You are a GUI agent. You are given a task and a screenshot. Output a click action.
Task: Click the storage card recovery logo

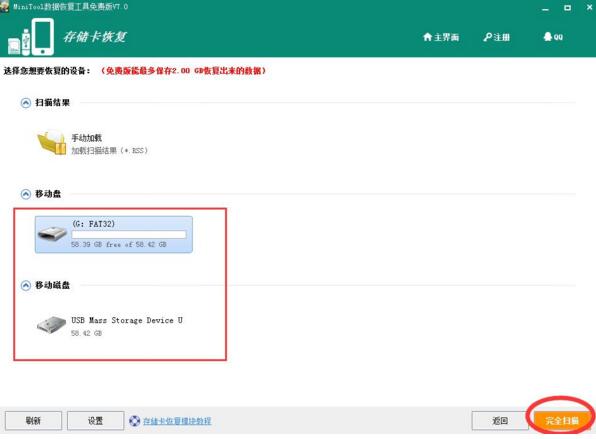tap(31, 37)
